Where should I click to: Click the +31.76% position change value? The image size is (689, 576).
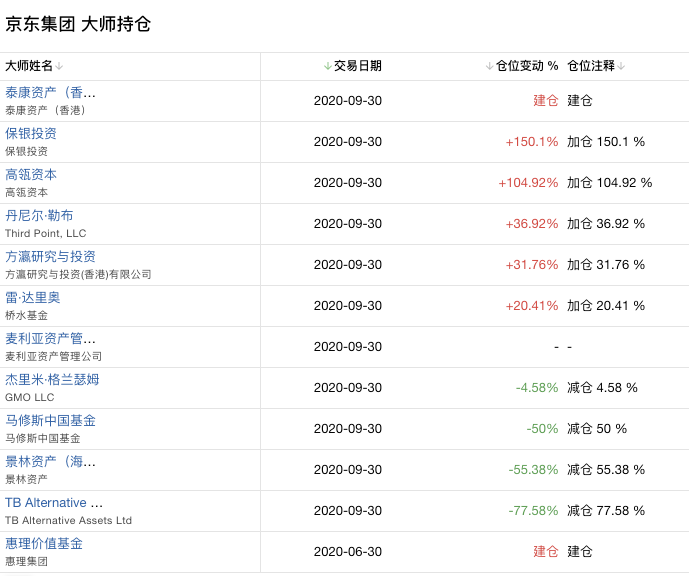click(x=532, y=264)
